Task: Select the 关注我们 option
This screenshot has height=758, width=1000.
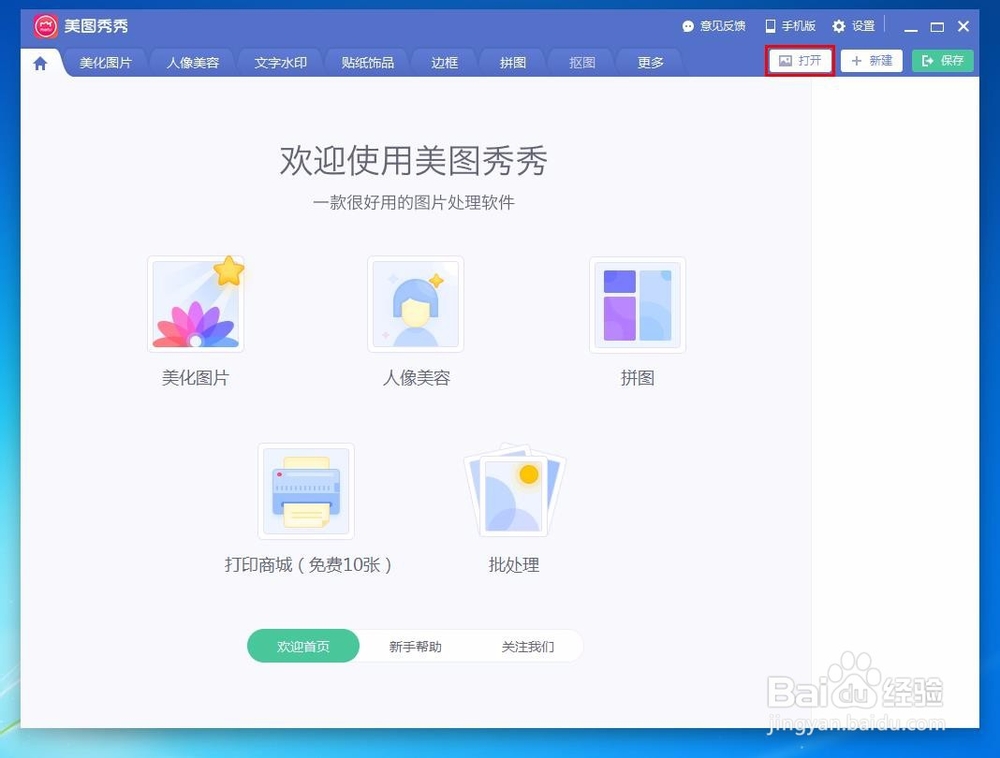Action: point(527,646)
